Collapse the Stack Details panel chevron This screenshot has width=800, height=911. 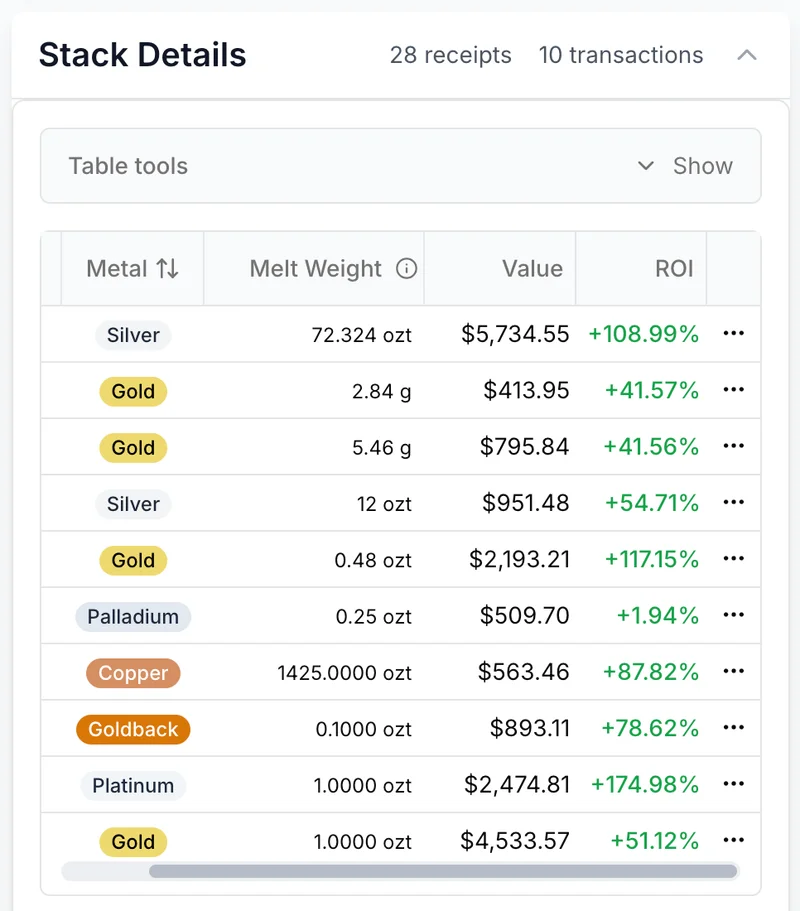(746, 55)
